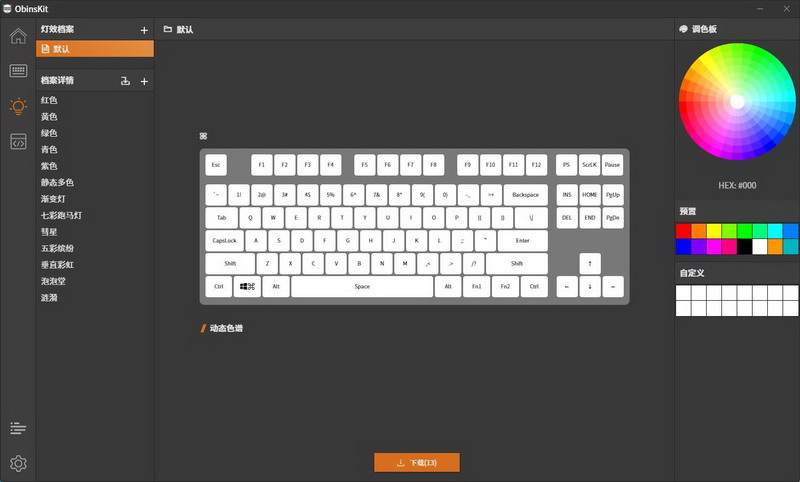Viewport: 800px width, 482px height.
Task: Click the orange 下载 download button
Action: click(417, 463)
